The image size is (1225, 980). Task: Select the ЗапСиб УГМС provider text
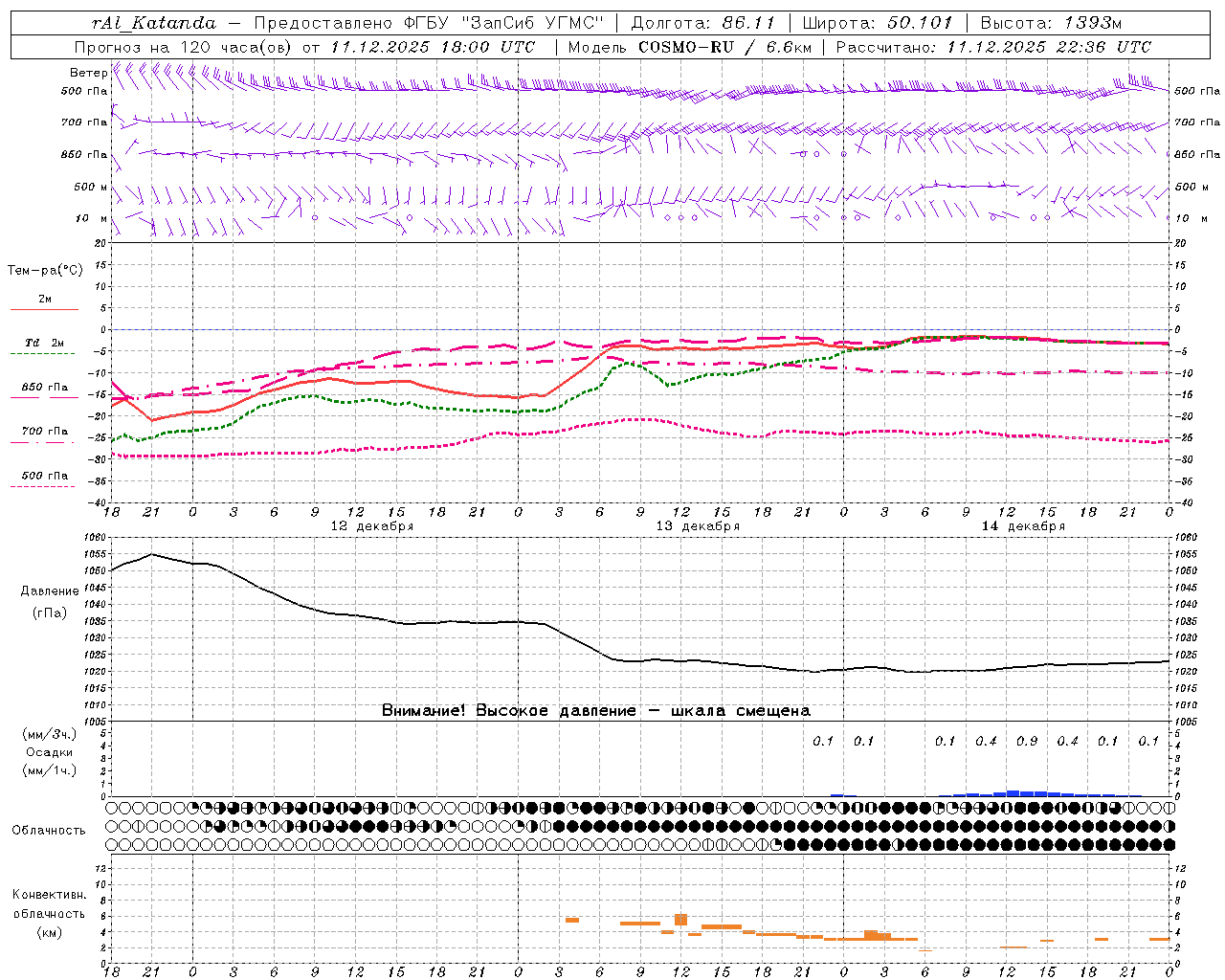point(533,23)
